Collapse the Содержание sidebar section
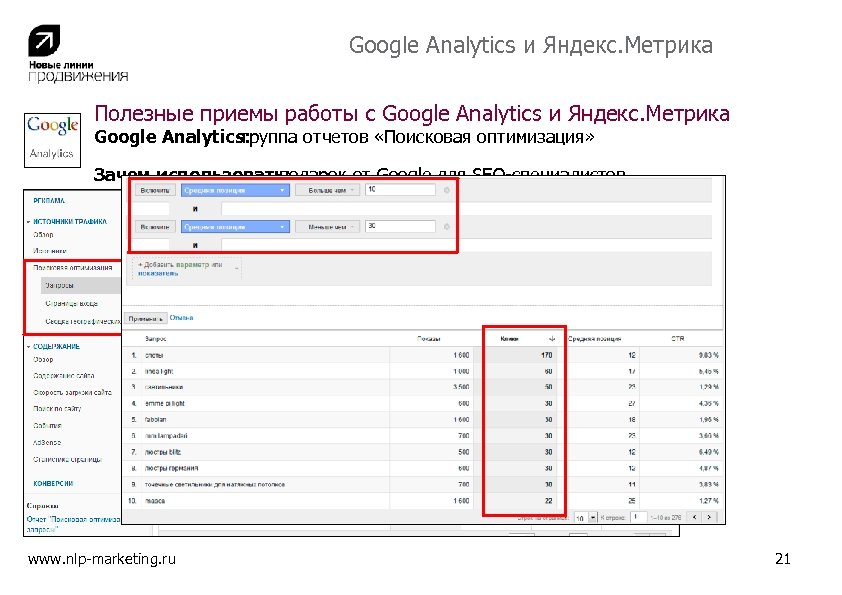Image resolution: width=842 pixels, height=595 pixels. coord(28,346)
